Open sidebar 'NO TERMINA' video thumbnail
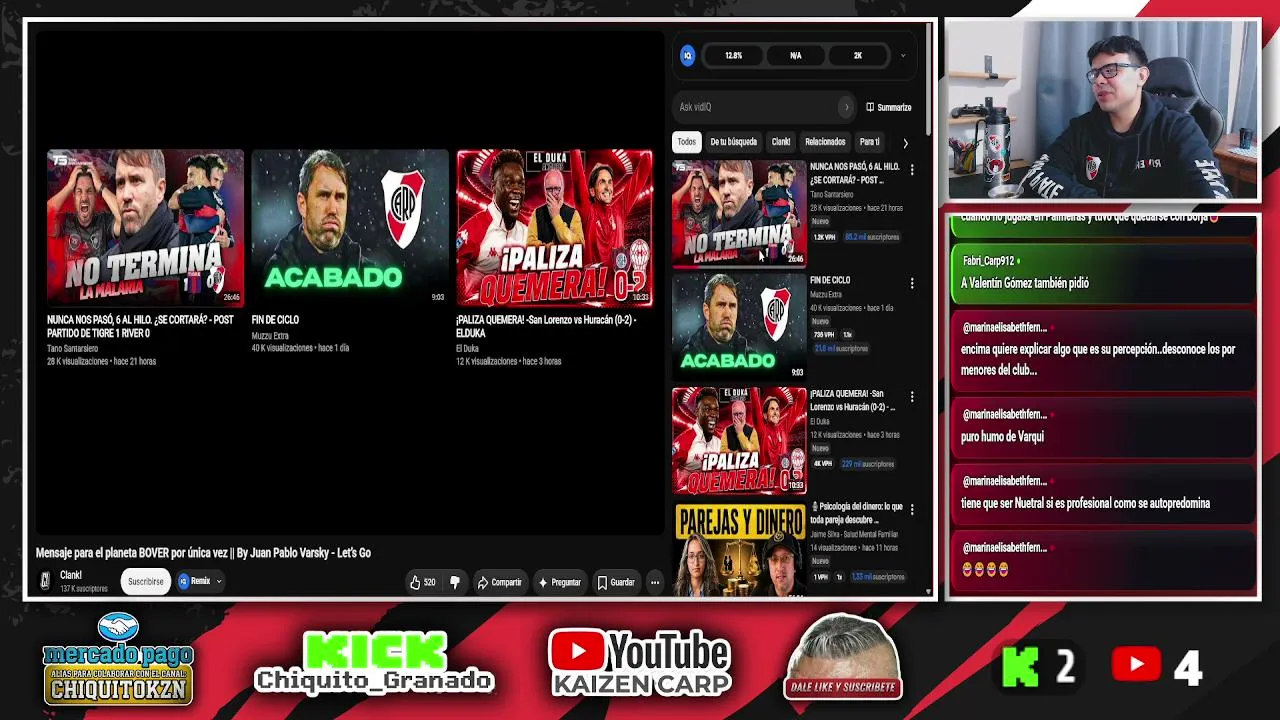Image resolution: width=1280 pixels, height=720 pixels. [739, 213]
